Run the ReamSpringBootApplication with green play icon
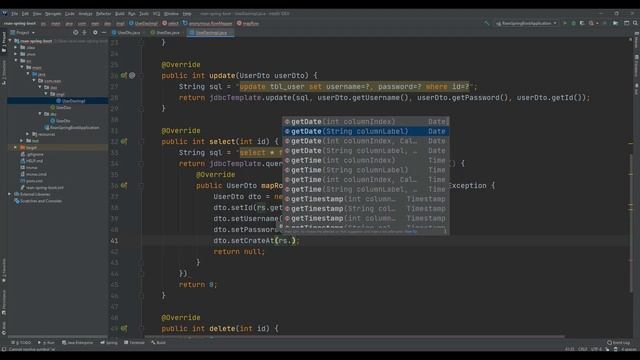 [x=565, y=23]
